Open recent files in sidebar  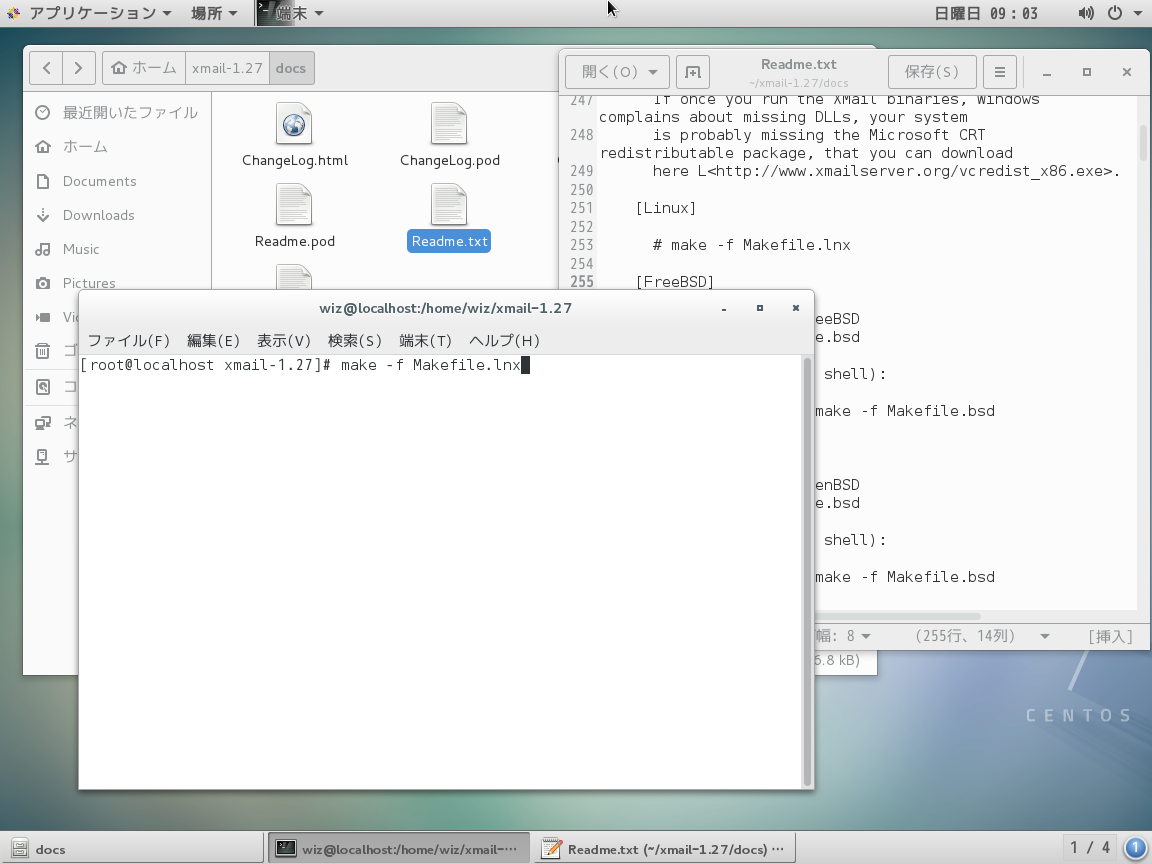[117, 112]
